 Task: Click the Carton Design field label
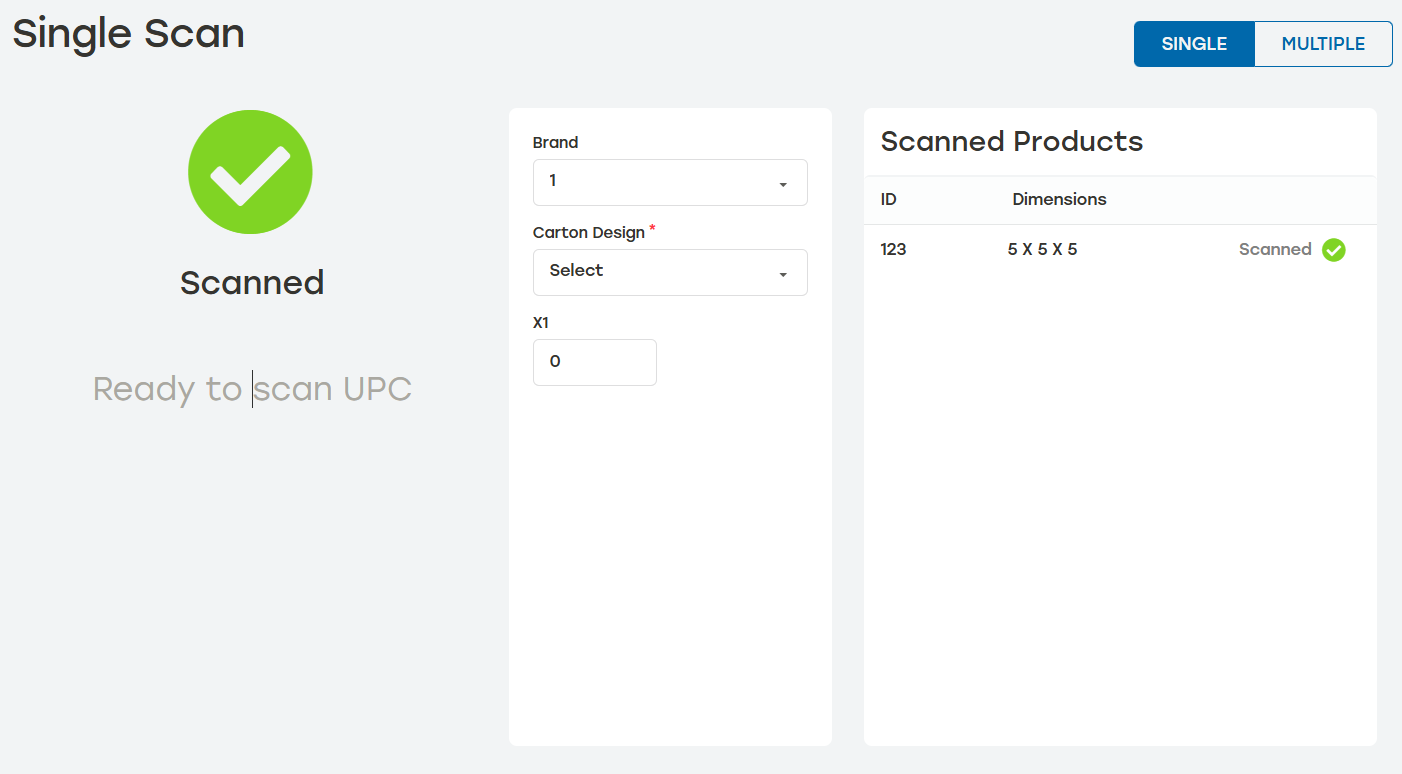tap(588, 232)
